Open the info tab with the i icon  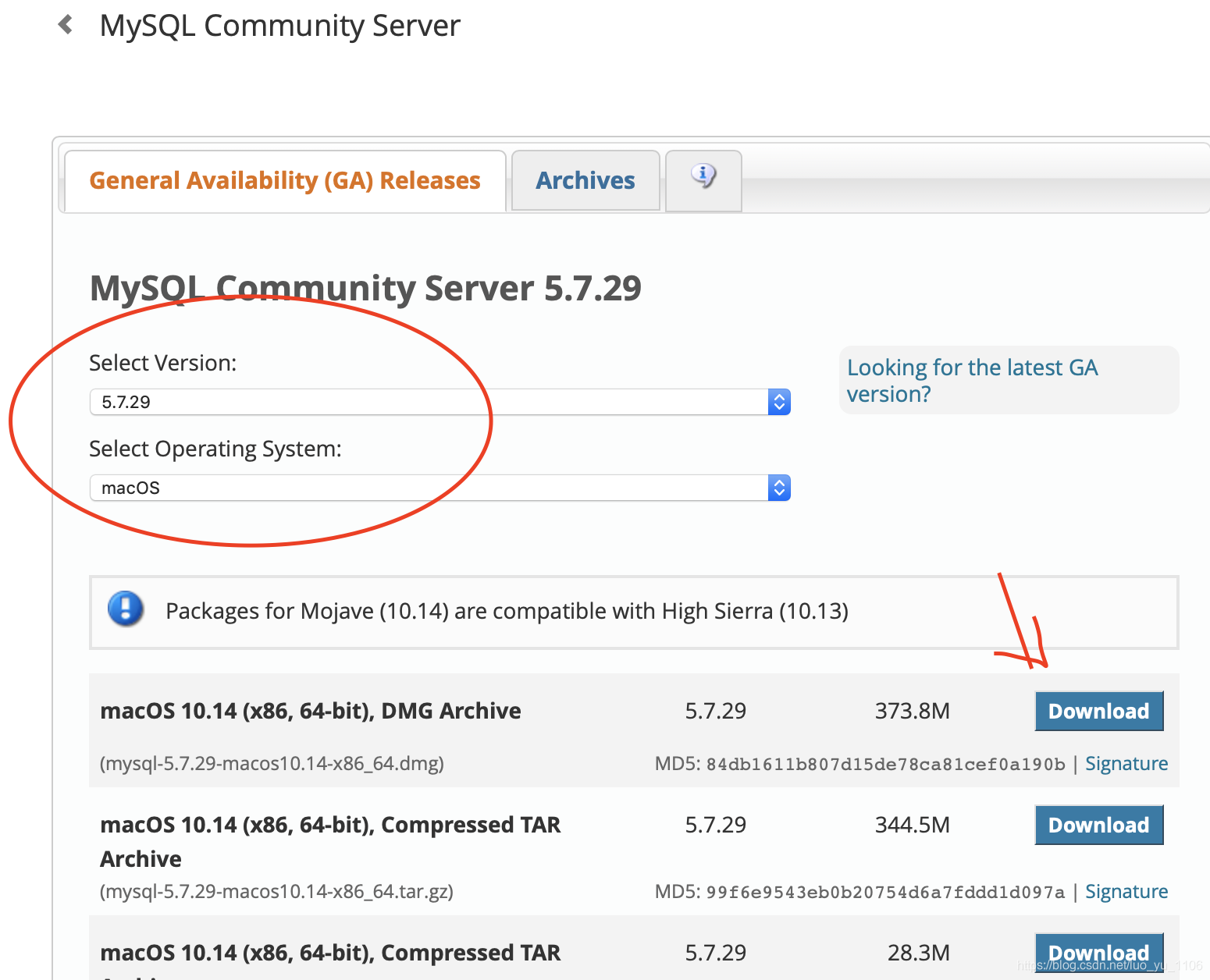coord(702,178)
